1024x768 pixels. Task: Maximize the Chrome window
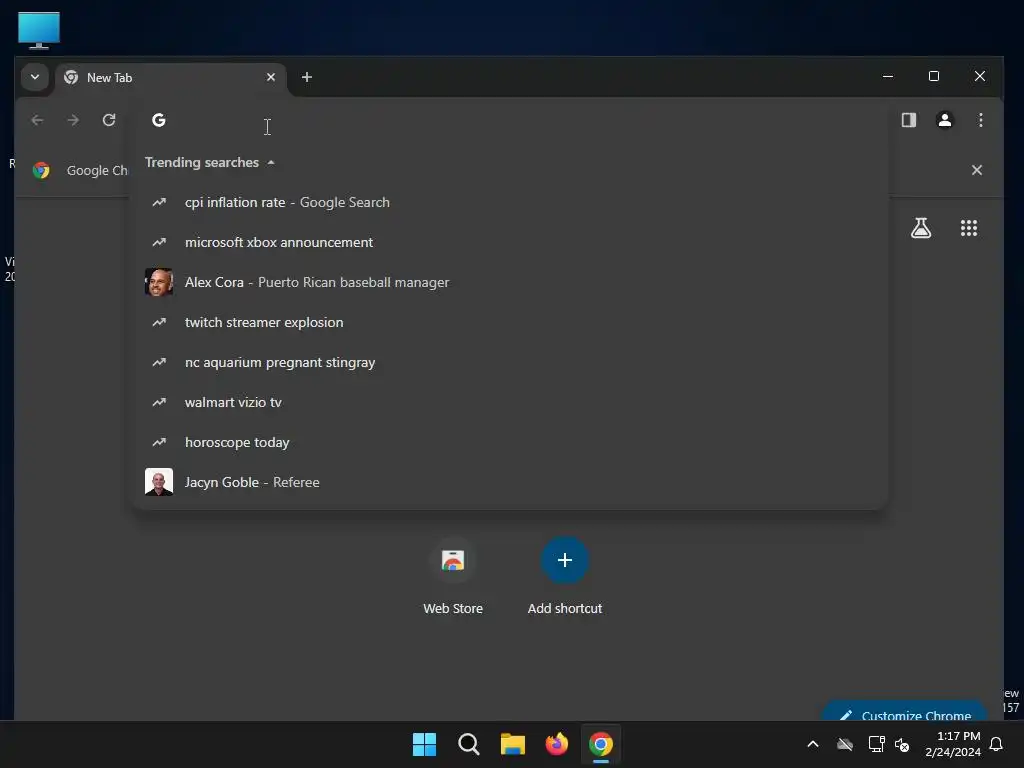[934, 76]
